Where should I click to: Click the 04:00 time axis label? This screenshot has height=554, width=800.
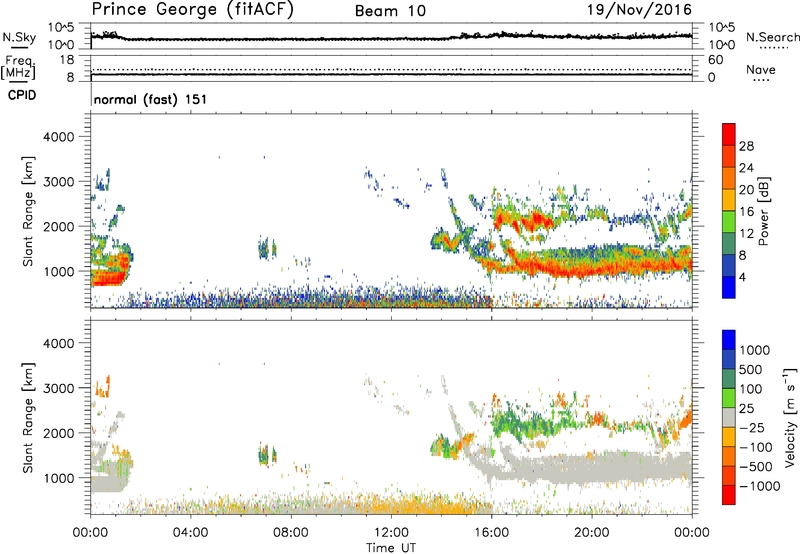[190, 533]
